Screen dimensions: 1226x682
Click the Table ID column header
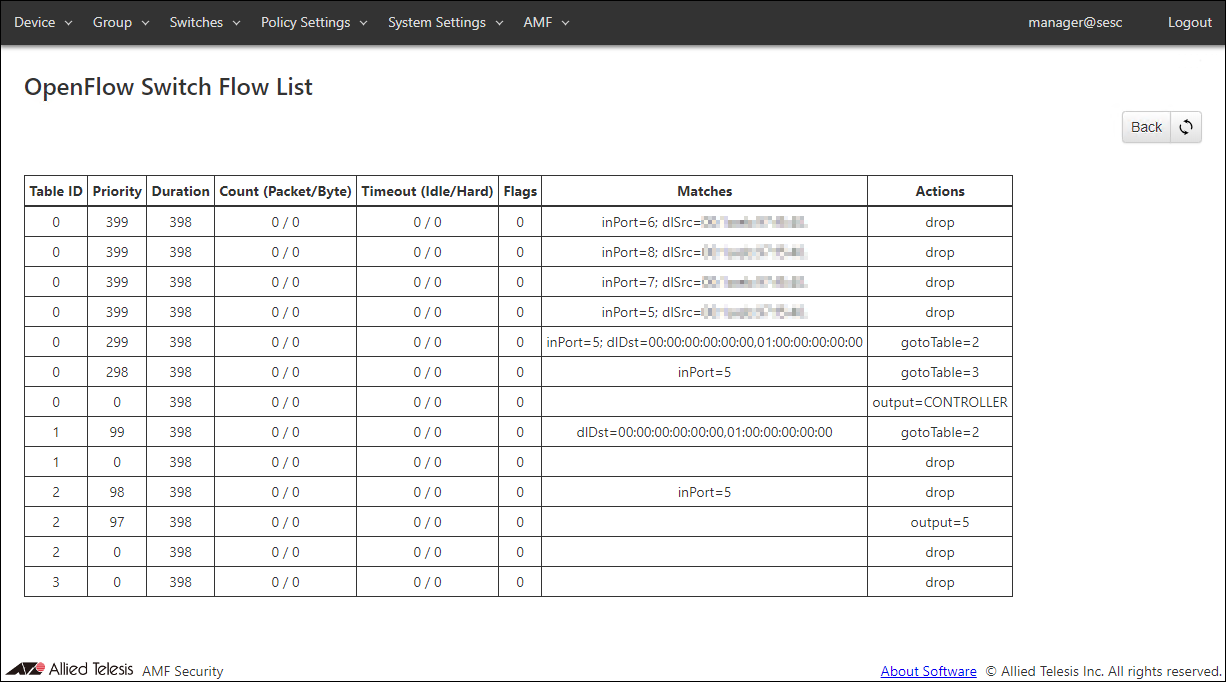(56, 191)
